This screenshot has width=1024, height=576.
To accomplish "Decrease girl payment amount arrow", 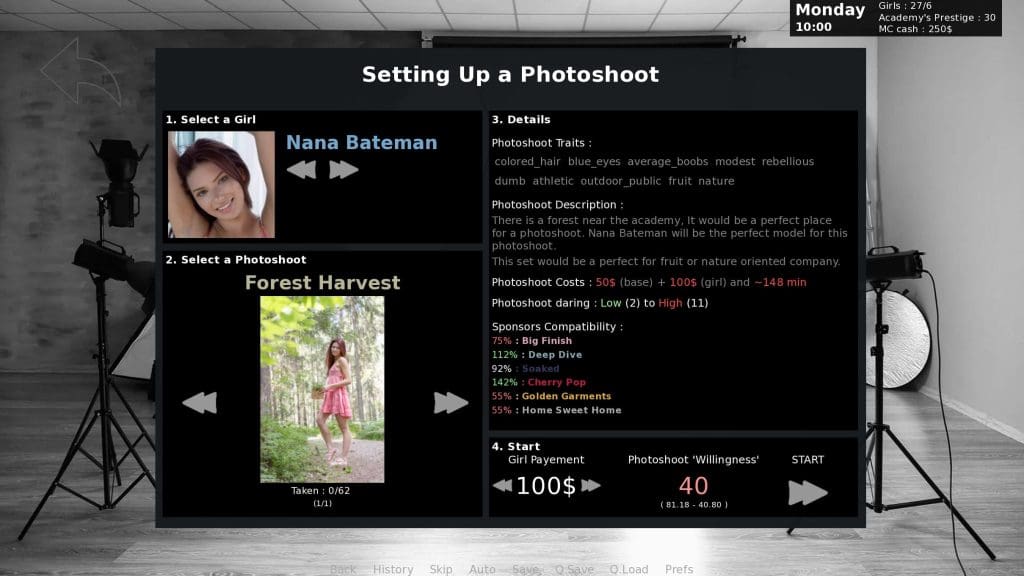I will [x=502, y=485].
